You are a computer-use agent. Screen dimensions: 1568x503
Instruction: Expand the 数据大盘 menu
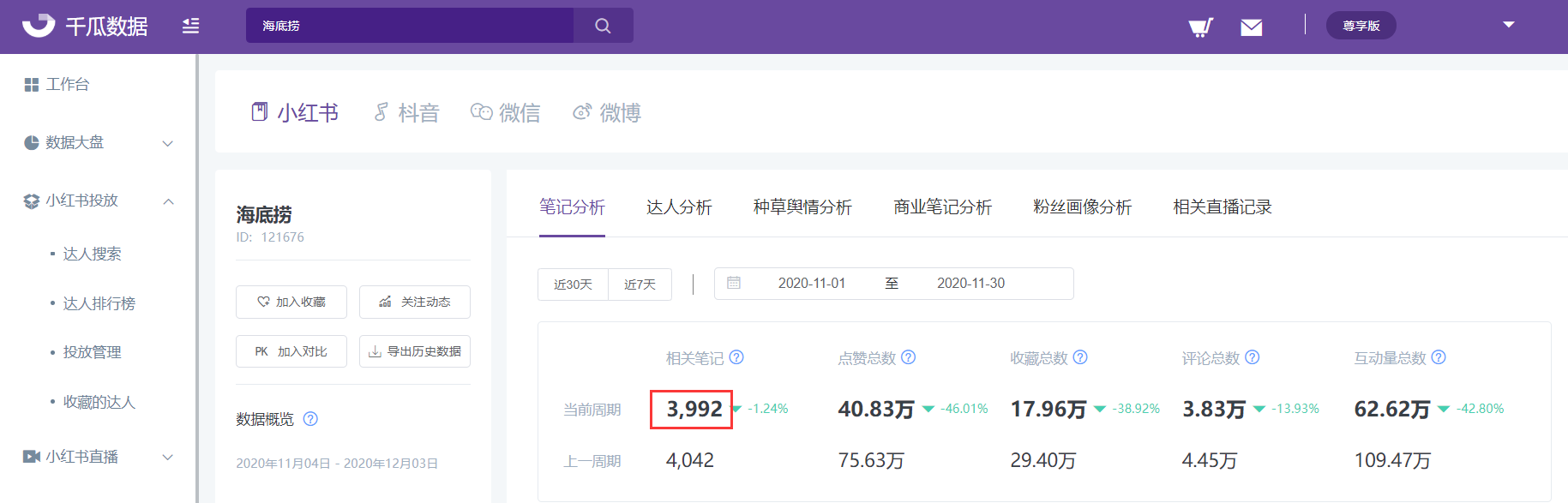(x=99, y=142)
